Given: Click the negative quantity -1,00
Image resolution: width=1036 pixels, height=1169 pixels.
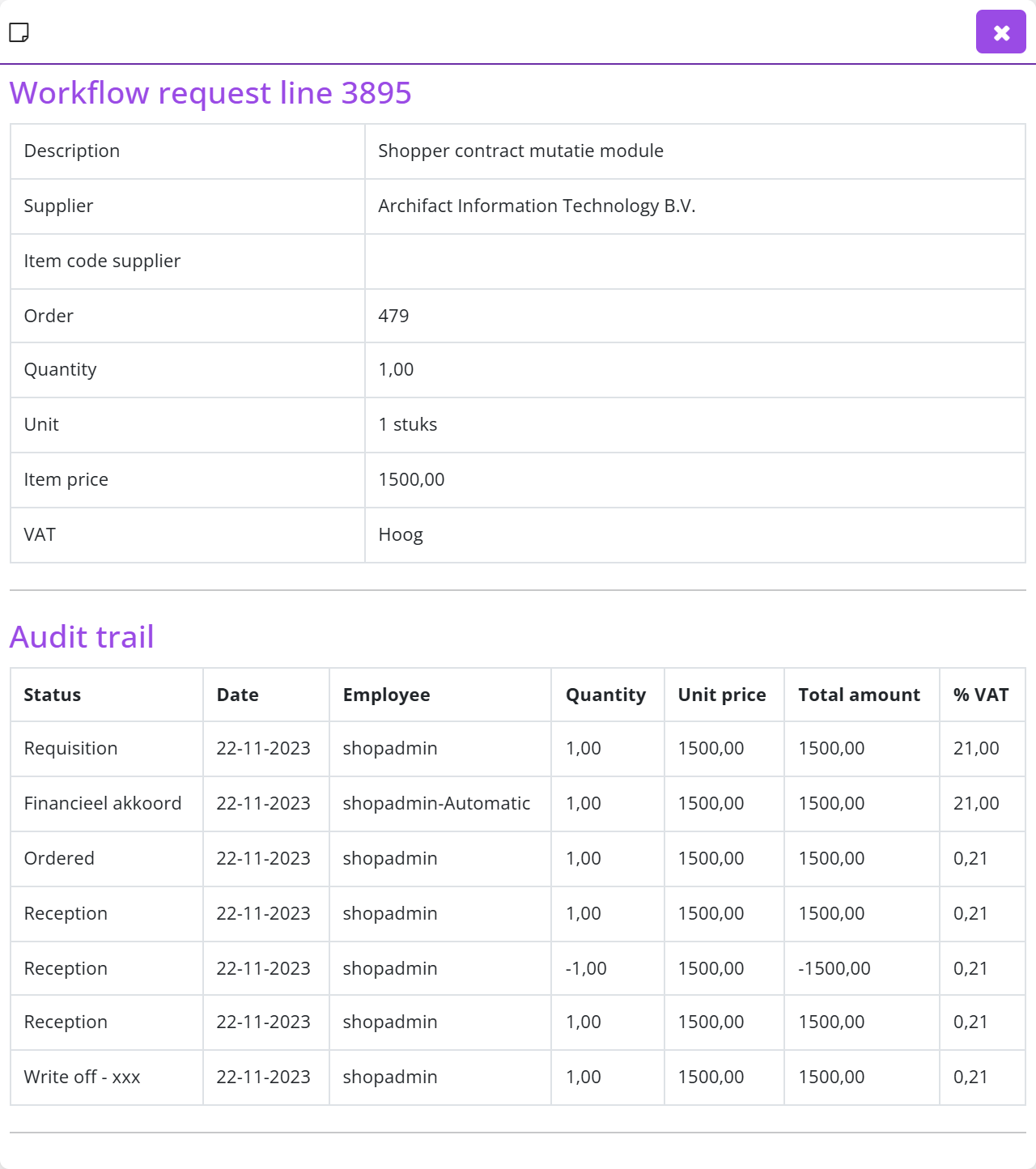Looking at the screenshot, I should click(586, 968).
